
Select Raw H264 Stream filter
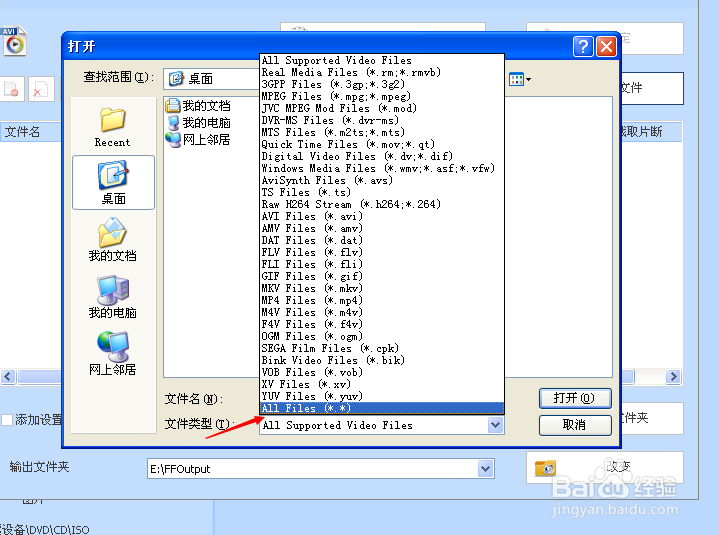point(382,204)
